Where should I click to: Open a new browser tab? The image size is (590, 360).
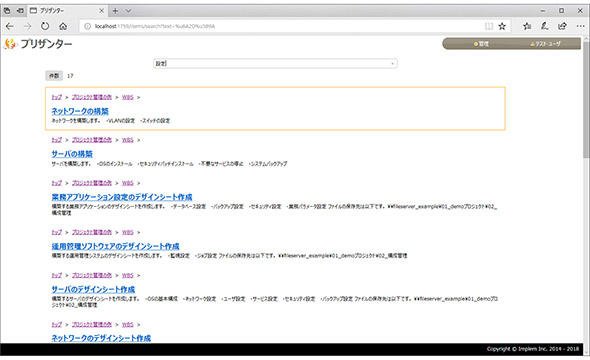point(116,11)
